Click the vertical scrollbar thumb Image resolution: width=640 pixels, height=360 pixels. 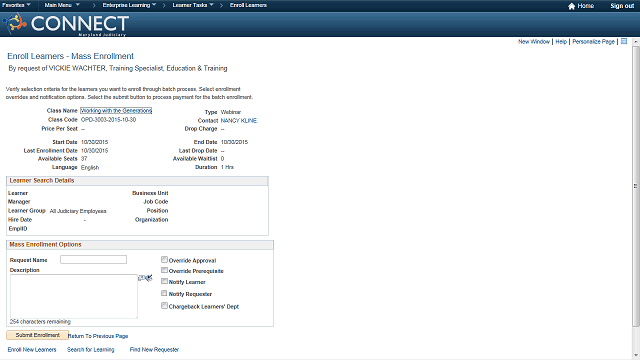click(x=635, y=186)
